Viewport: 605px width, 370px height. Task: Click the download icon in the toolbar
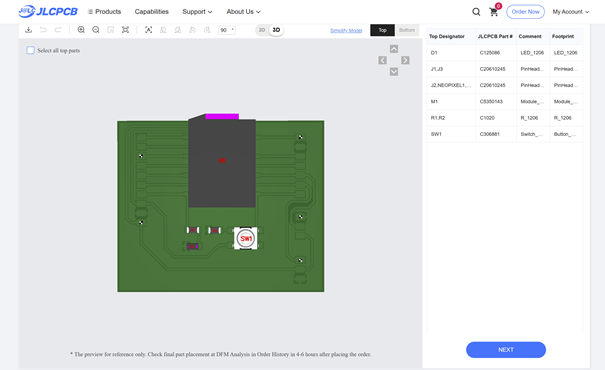tap(29, 30)
